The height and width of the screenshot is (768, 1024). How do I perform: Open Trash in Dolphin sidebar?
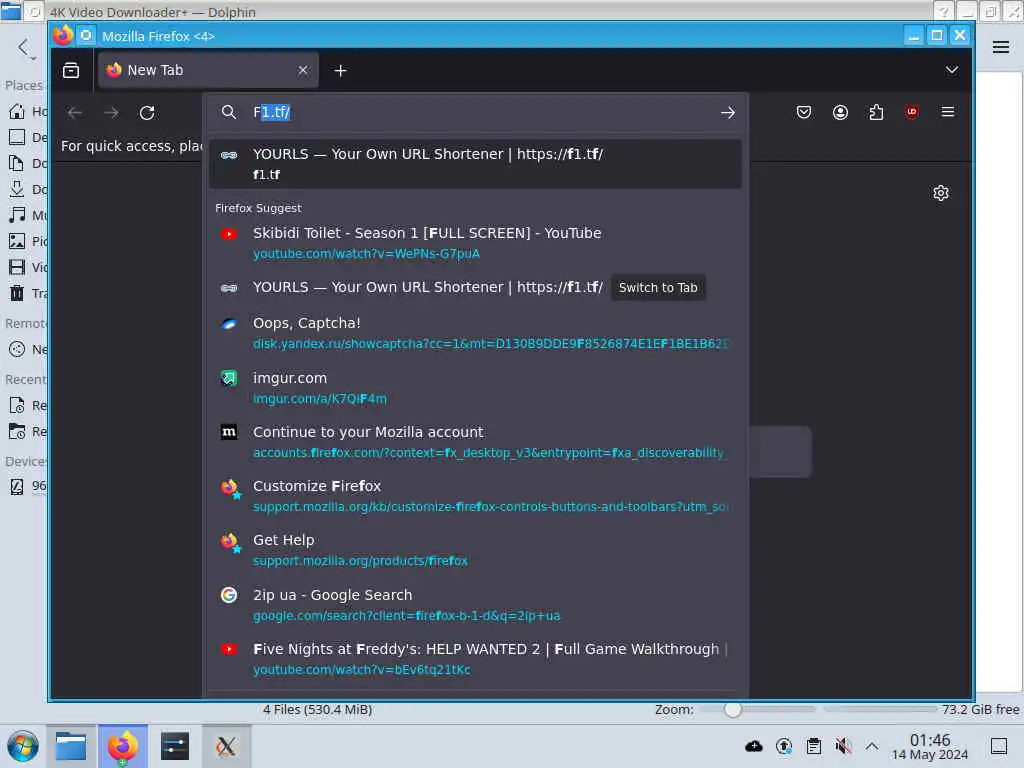[x=27, y=293]
